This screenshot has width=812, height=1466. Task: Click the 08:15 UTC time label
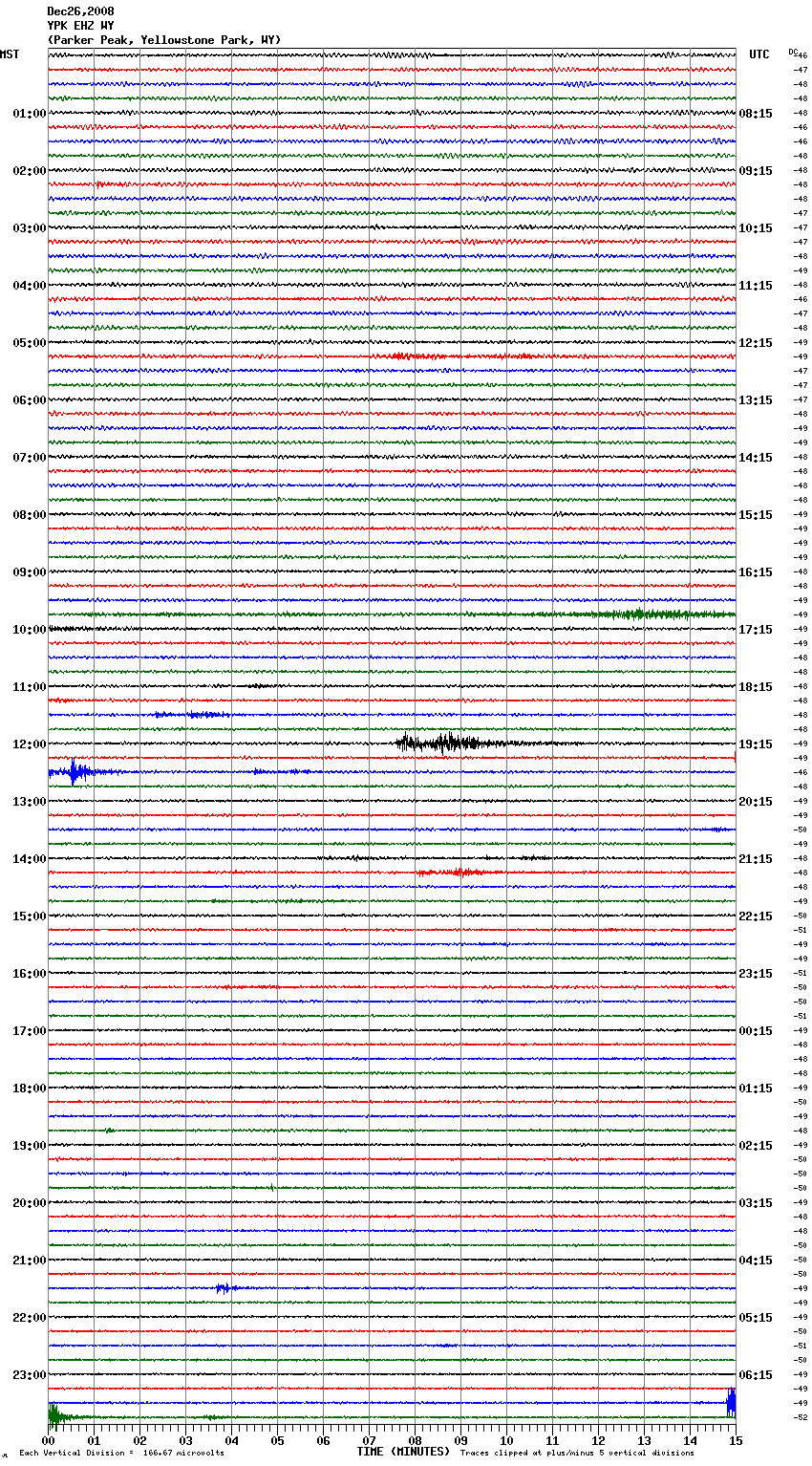point(756,114)
